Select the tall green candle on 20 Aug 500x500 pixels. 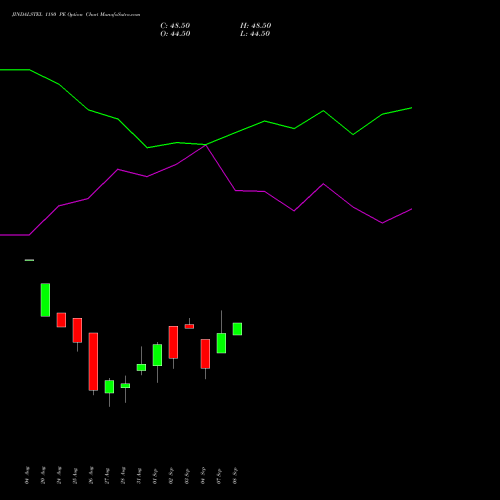point(45,300)
